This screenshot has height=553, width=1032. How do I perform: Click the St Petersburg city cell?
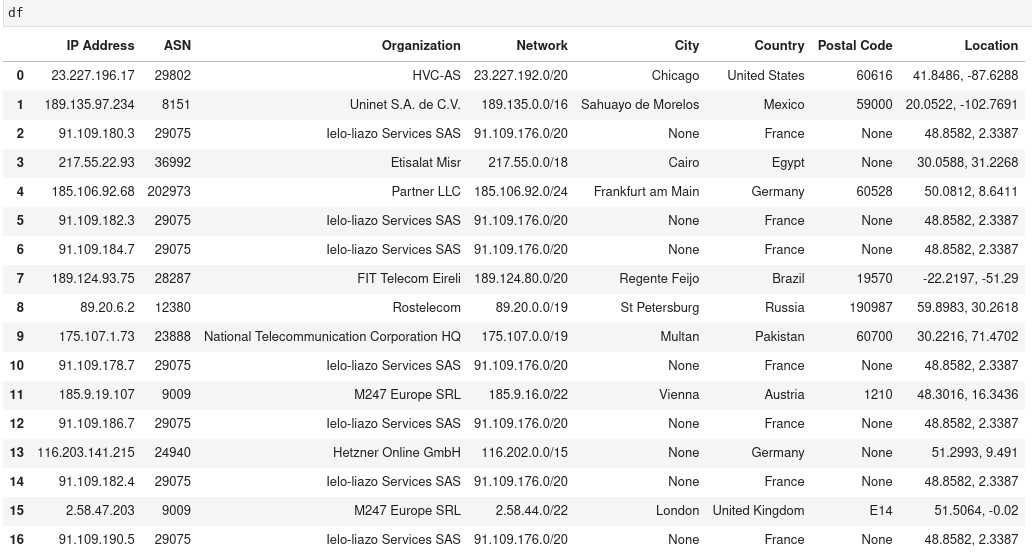pyautogui.click(x=659, y=307)
